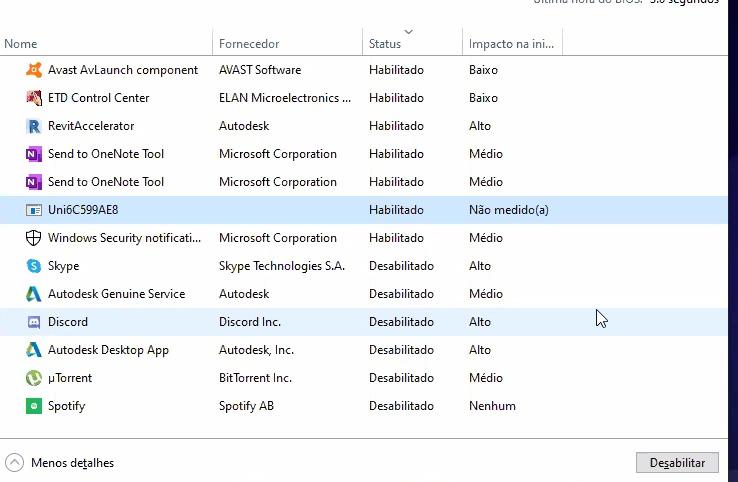Screen dimensions: 738x482
Task: Click Desabilitado status of Skype
Action: (401, 266)
